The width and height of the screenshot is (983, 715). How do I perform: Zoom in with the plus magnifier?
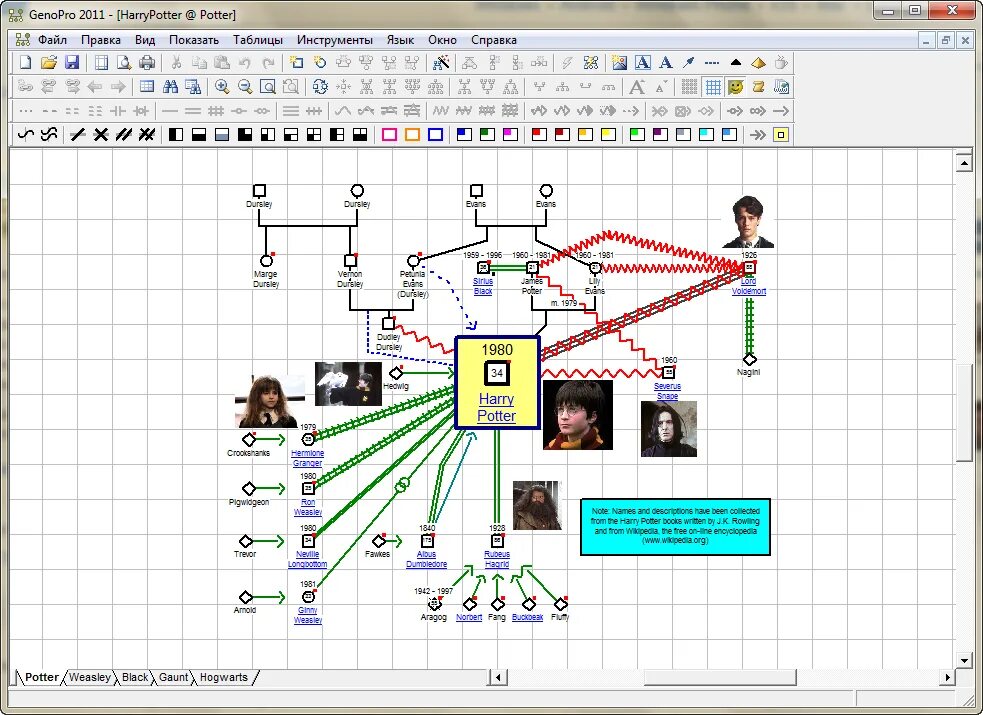point(221,86)
